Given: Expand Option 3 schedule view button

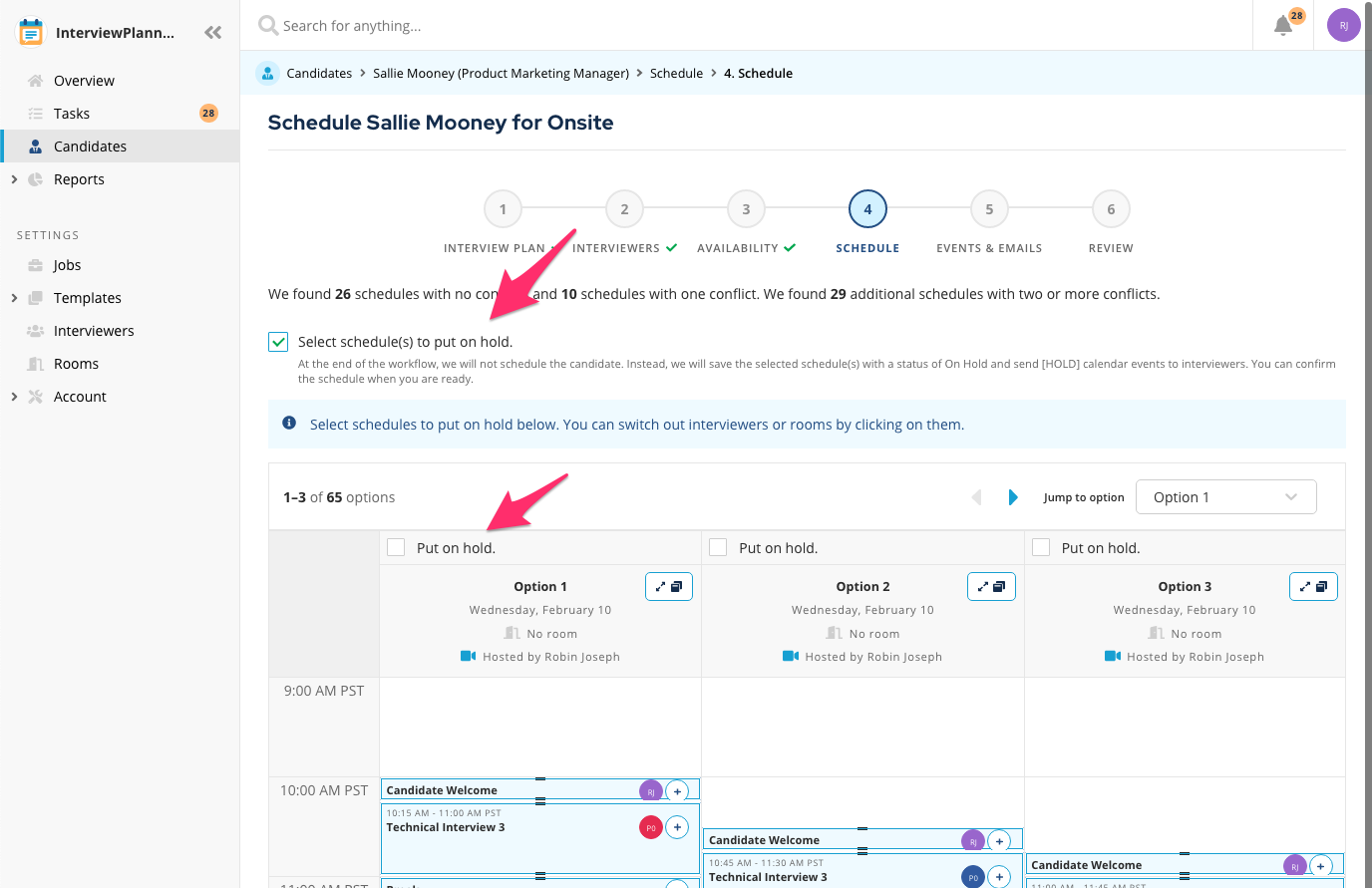Looking at the screenshot, I should [x=1313, y=586].
